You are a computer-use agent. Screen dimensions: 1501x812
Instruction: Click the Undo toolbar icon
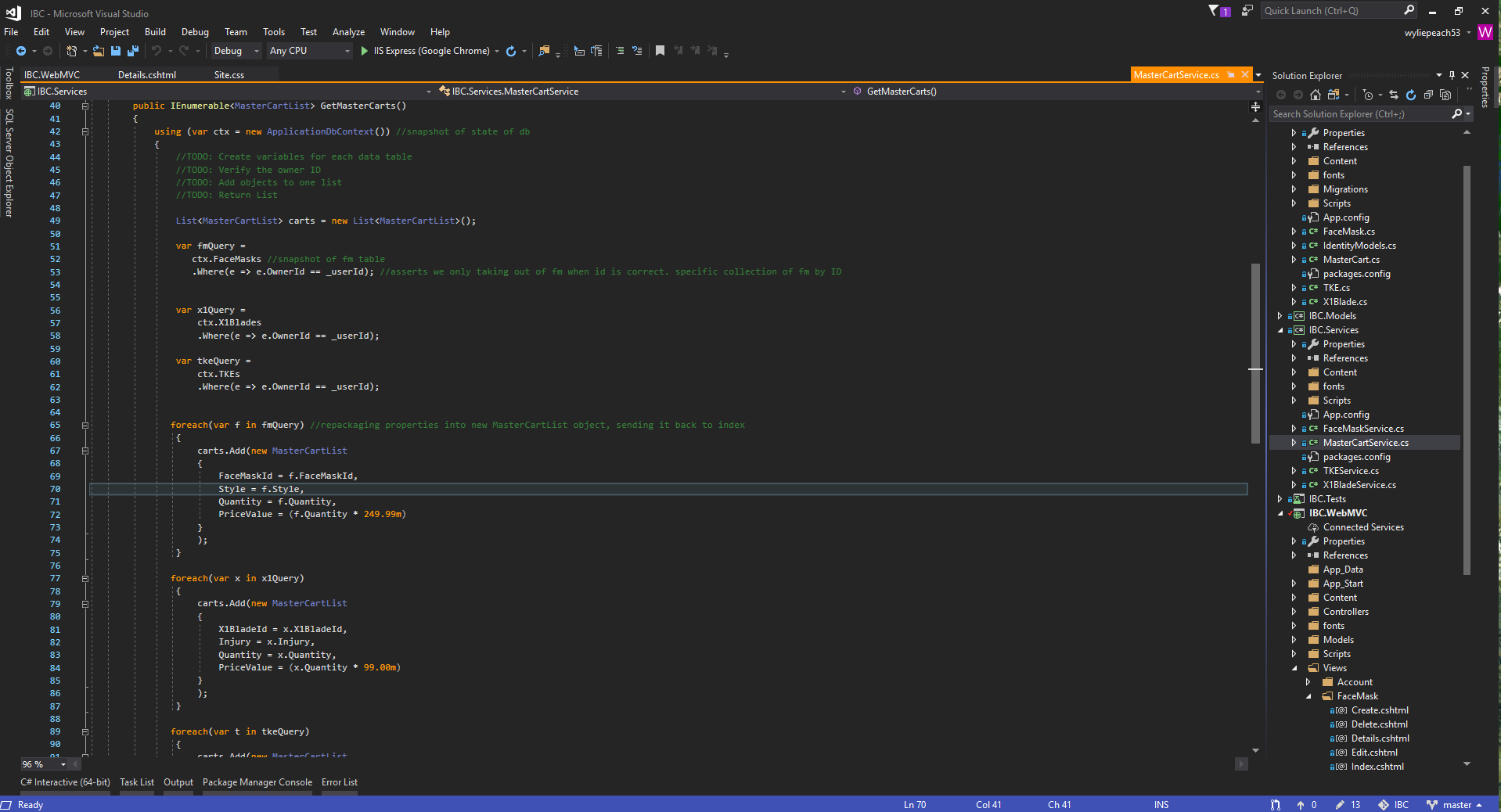[157, 51]
